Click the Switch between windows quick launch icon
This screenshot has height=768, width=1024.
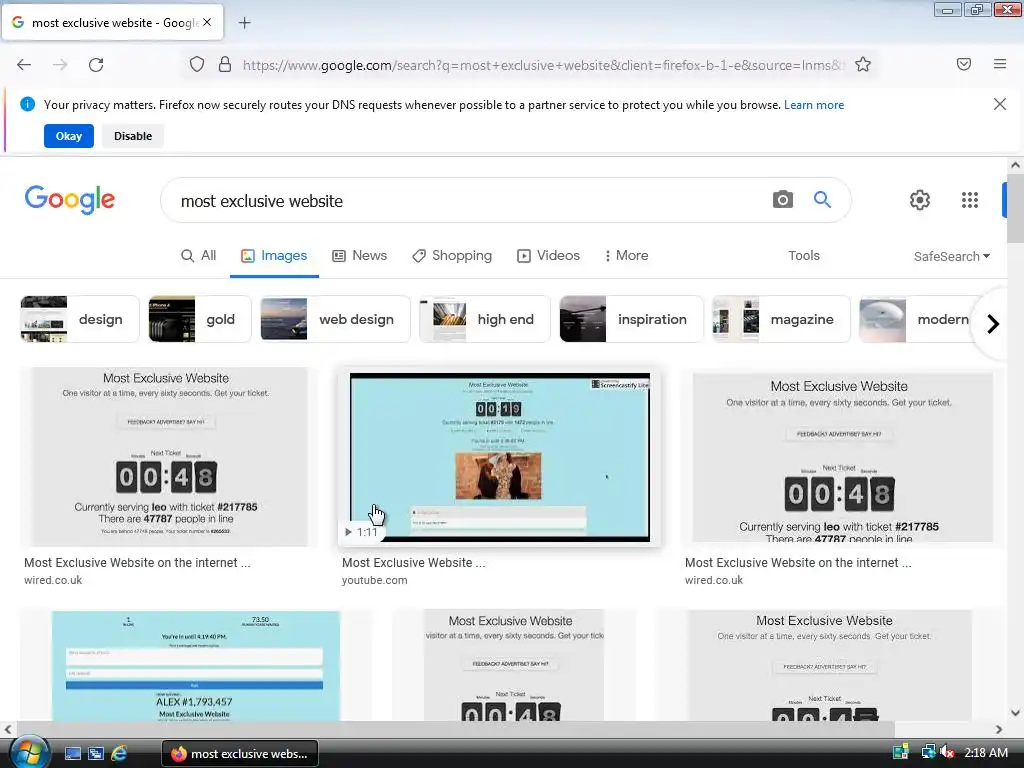tap(95, 753)
